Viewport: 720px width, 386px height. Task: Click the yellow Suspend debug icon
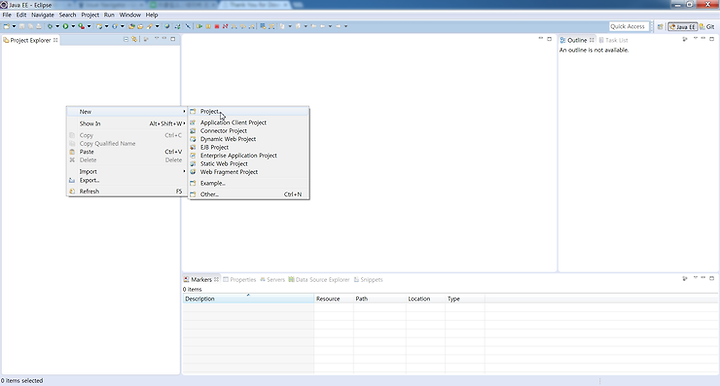point(208,26)
